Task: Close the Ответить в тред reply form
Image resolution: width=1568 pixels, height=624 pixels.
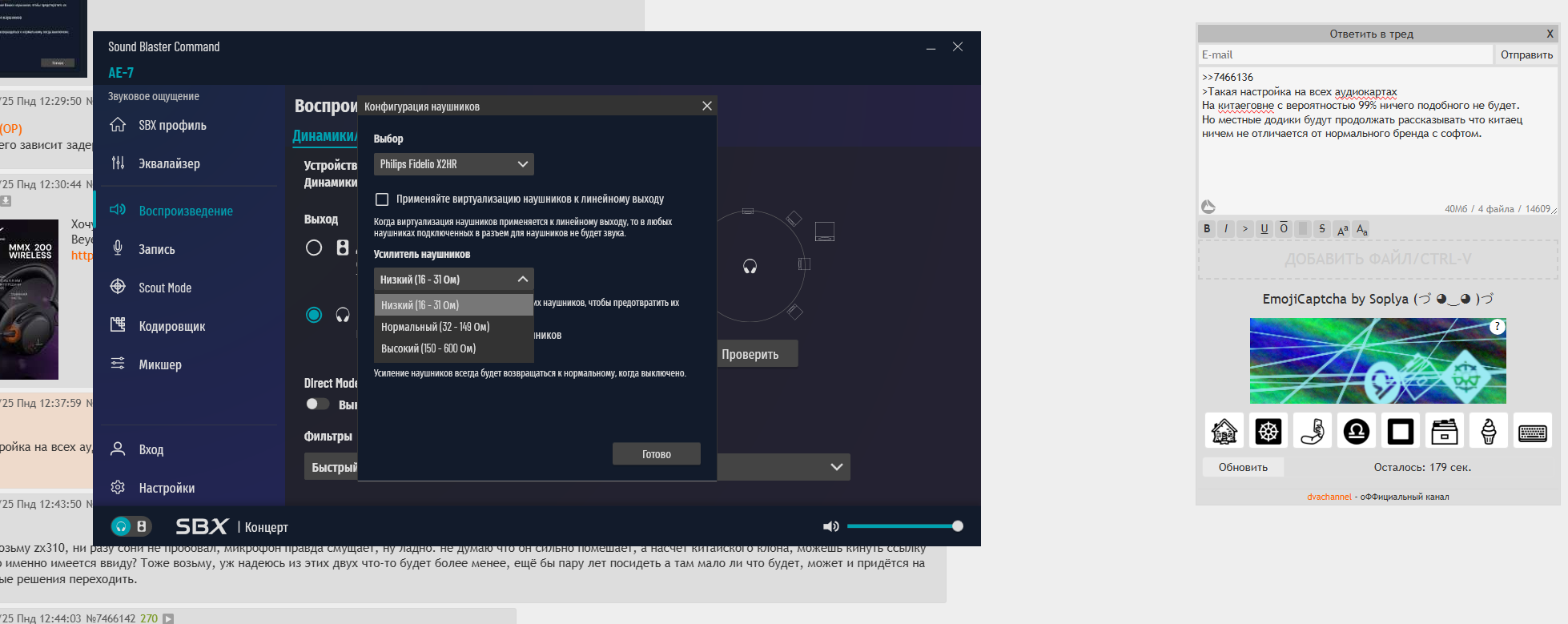Action: click(x=1550, y=34)
